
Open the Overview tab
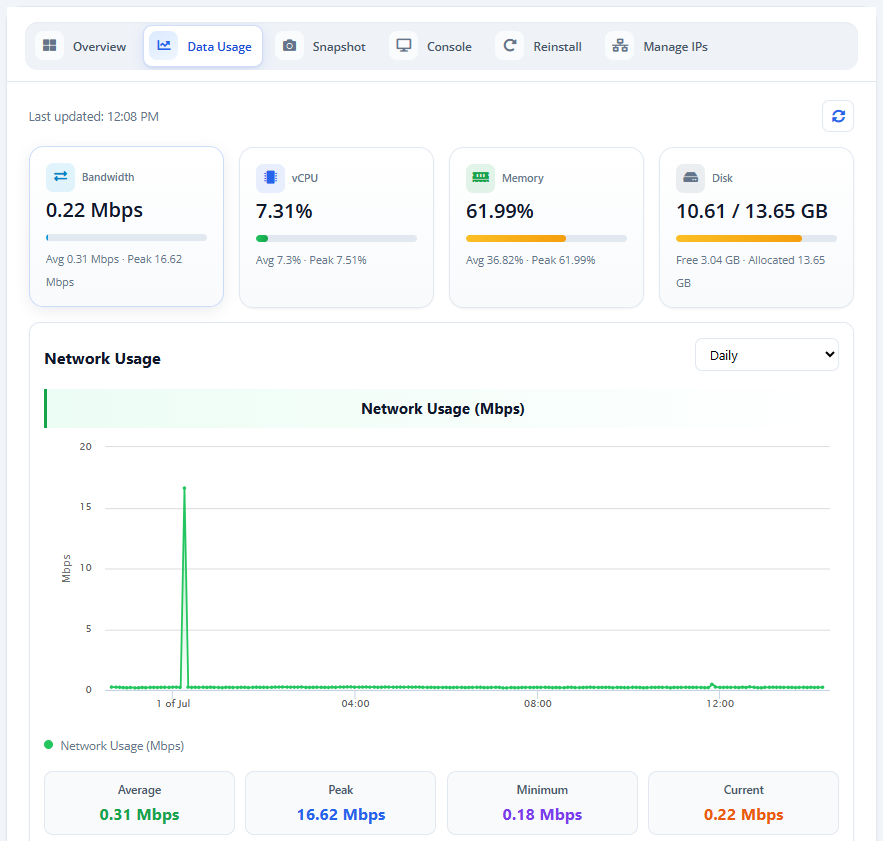click(x=82, y=46)
